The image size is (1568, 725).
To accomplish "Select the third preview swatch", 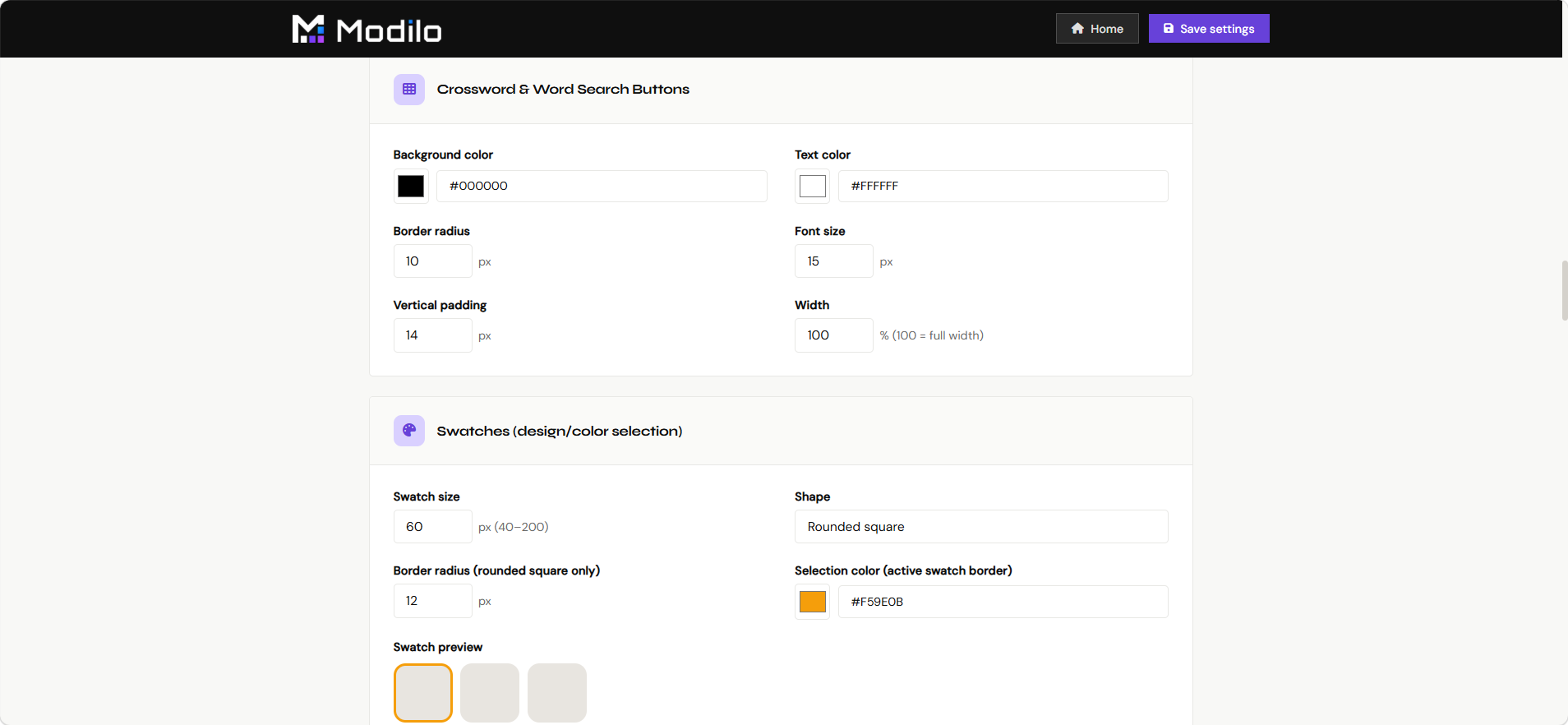I will coord(557,693).
